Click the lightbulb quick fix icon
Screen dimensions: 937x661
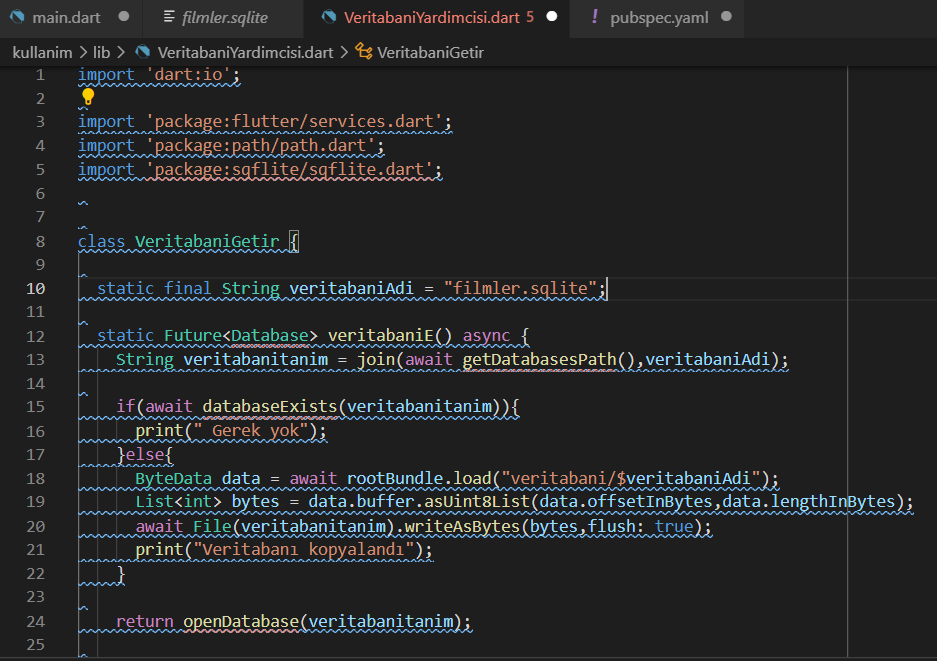click(88, 97)
